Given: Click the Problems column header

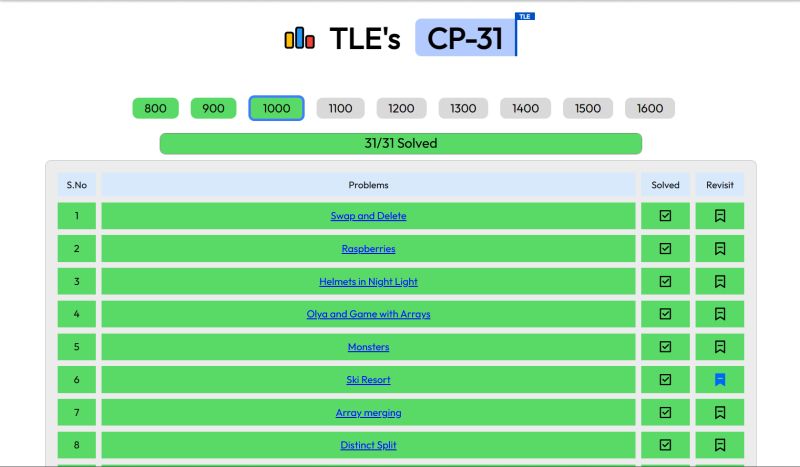Looking at the screenshot, I should pyautogui.click(x=368, y=185).
